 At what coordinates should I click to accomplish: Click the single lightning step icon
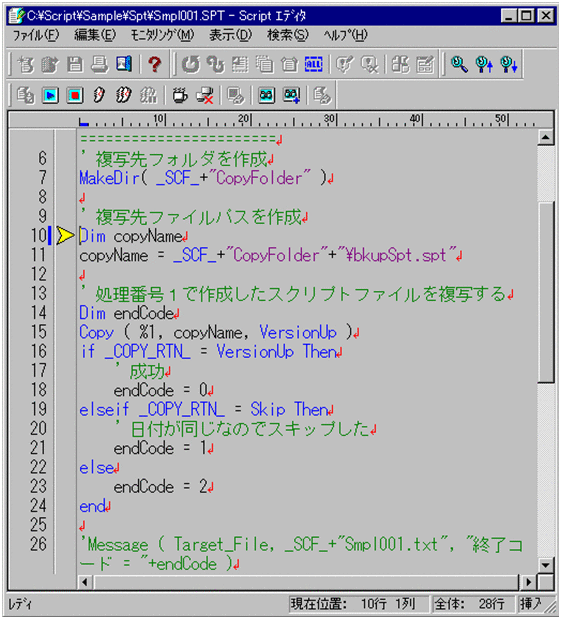[99, 95]
